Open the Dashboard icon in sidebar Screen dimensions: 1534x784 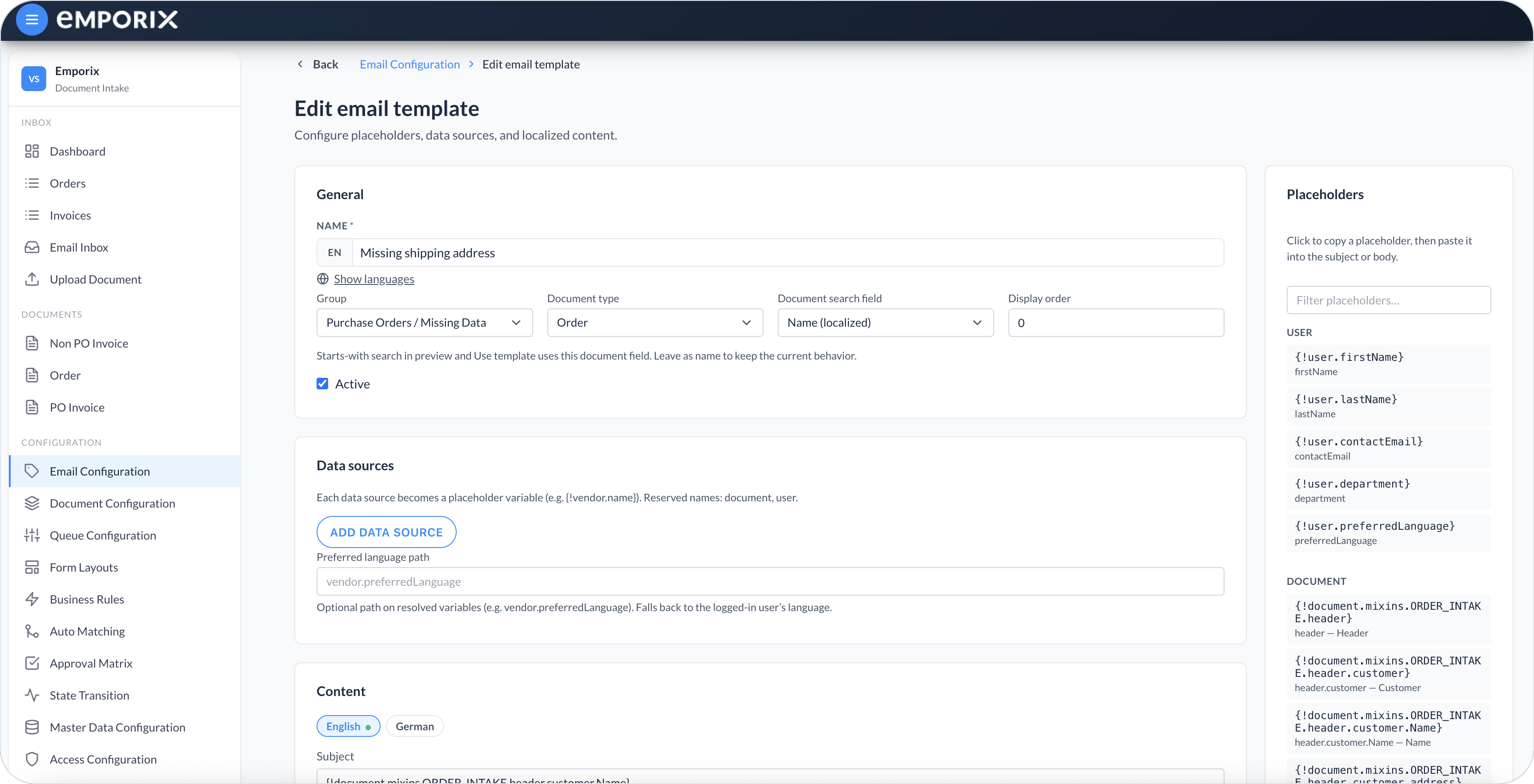coord(32,151)
